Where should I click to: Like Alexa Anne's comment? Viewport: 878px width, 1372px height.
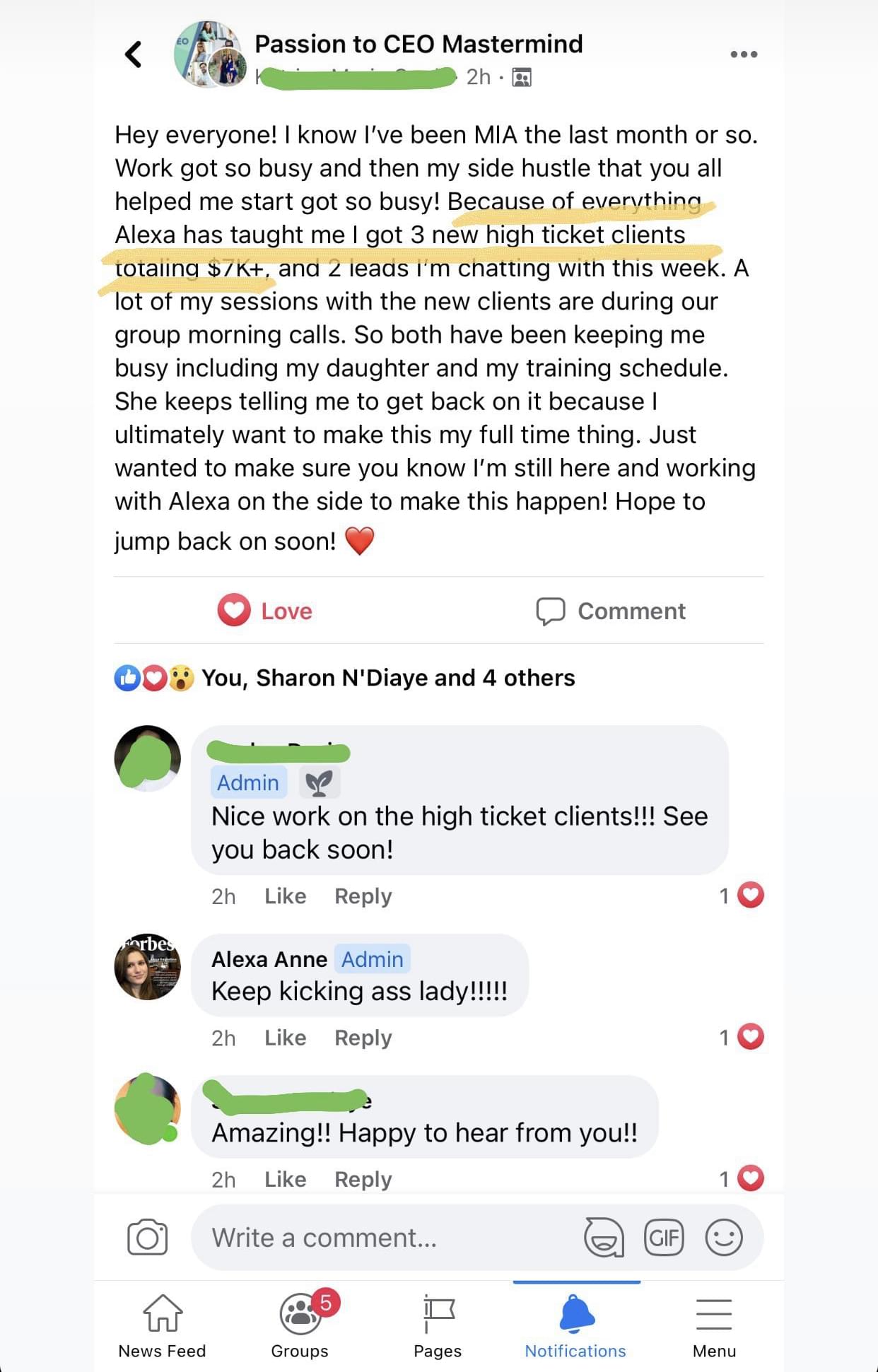point(285,1038)
